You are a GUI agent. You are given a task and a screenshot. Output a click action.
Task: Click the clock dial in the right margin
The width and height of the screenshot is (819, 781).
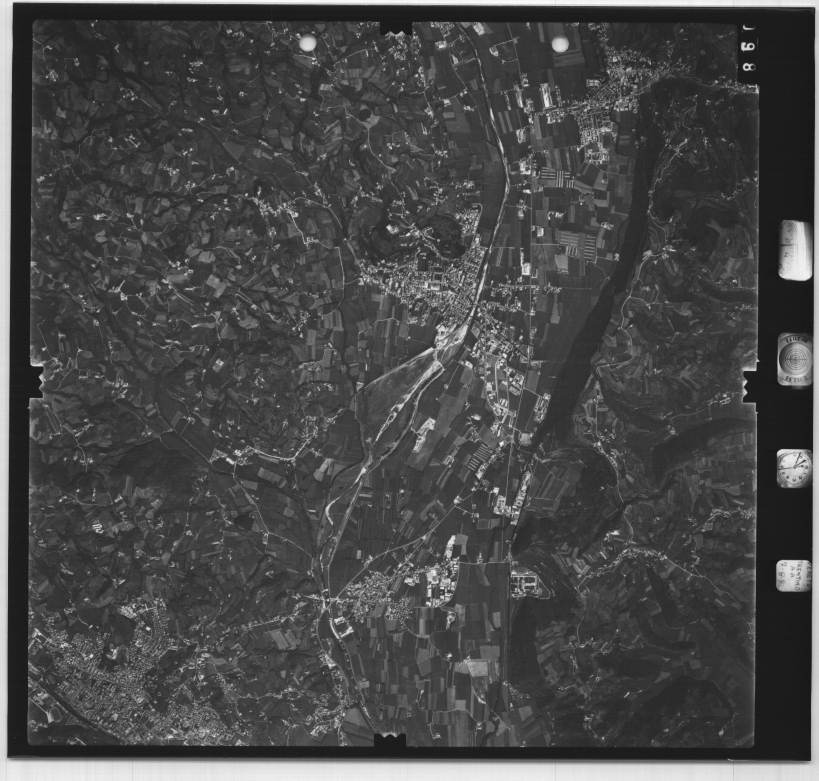(794, 468)
